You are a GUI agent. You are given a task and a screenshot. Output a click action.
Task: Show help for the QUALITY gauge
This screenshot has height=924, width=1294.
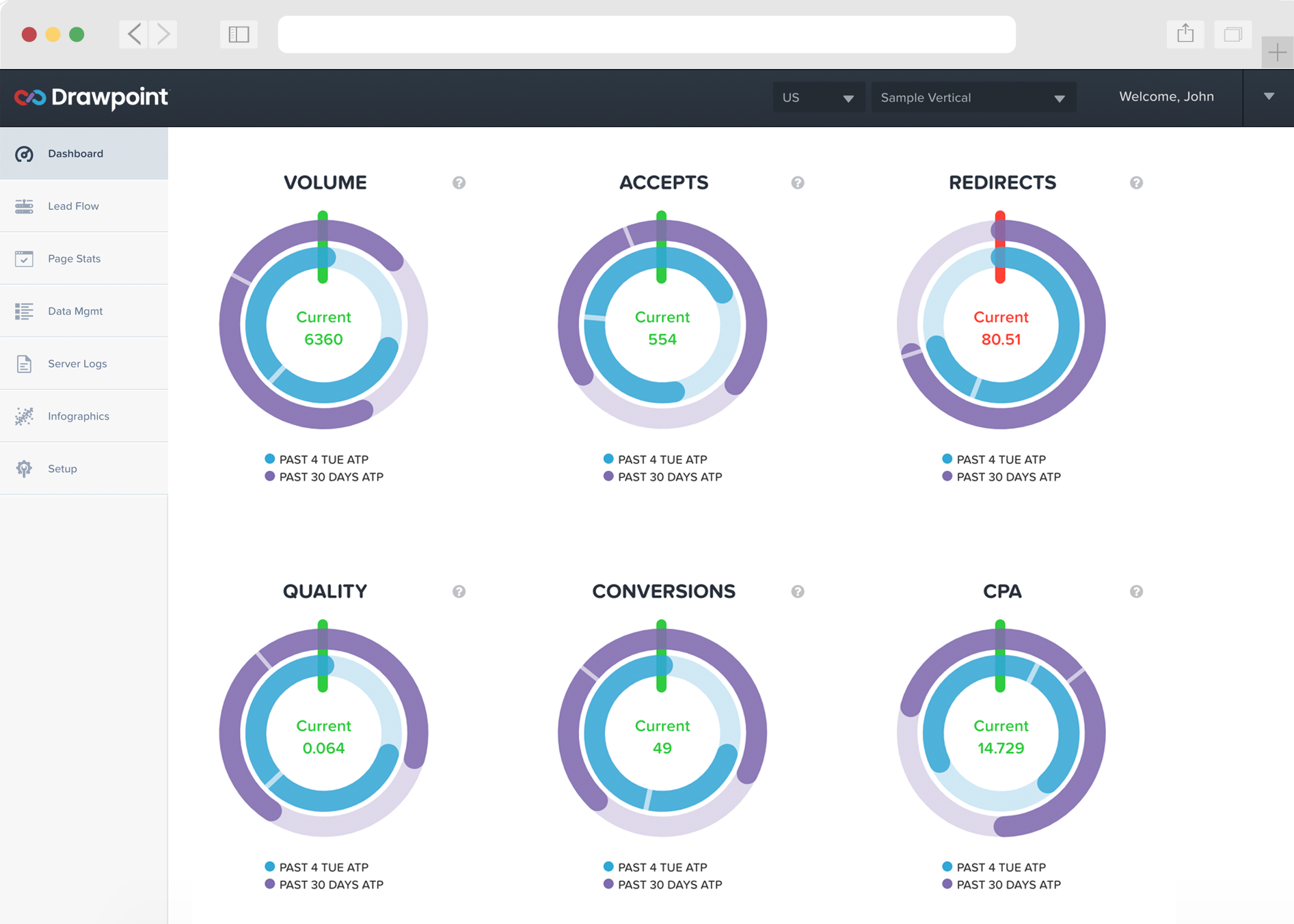[x=459, y=591]
